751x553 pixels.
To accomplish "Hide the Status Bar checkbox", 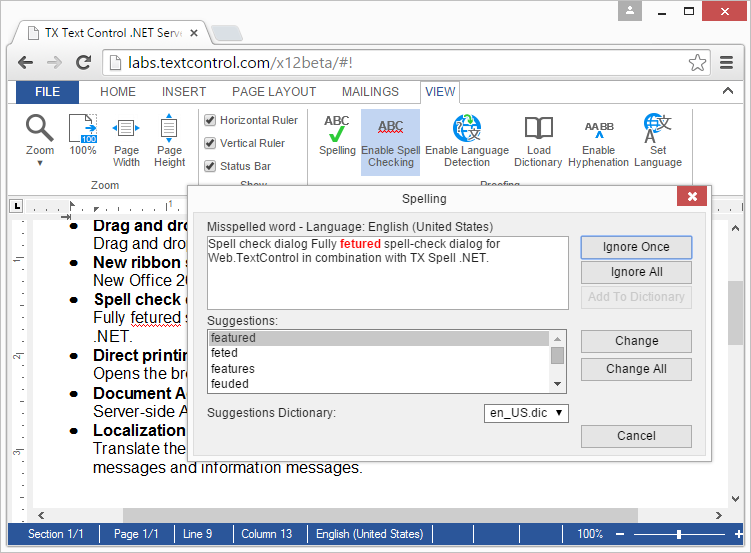I will pyautogui.click(x=210, y=166).
